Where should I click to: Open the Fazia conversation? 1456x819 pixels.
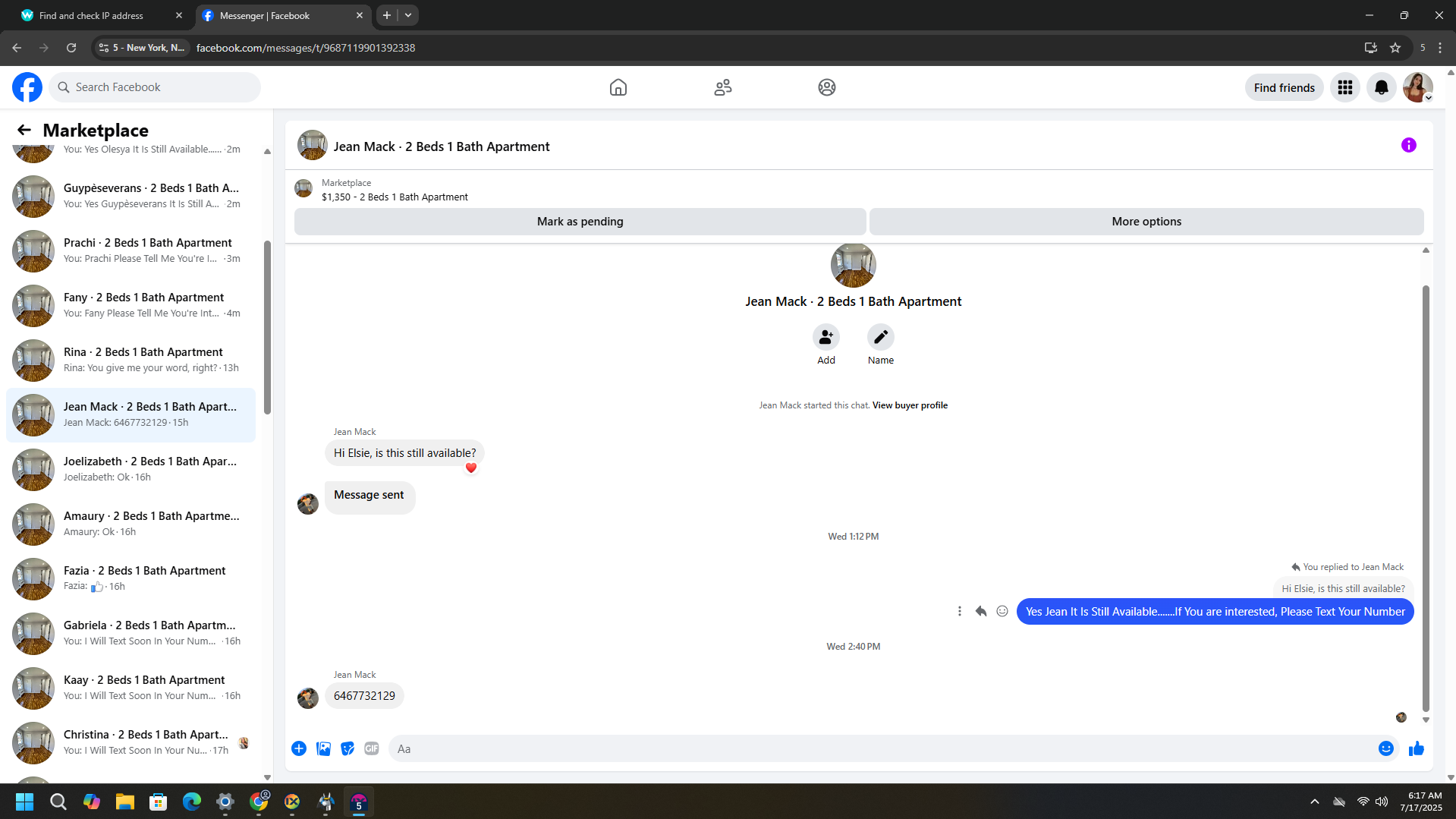pos(131,578)
